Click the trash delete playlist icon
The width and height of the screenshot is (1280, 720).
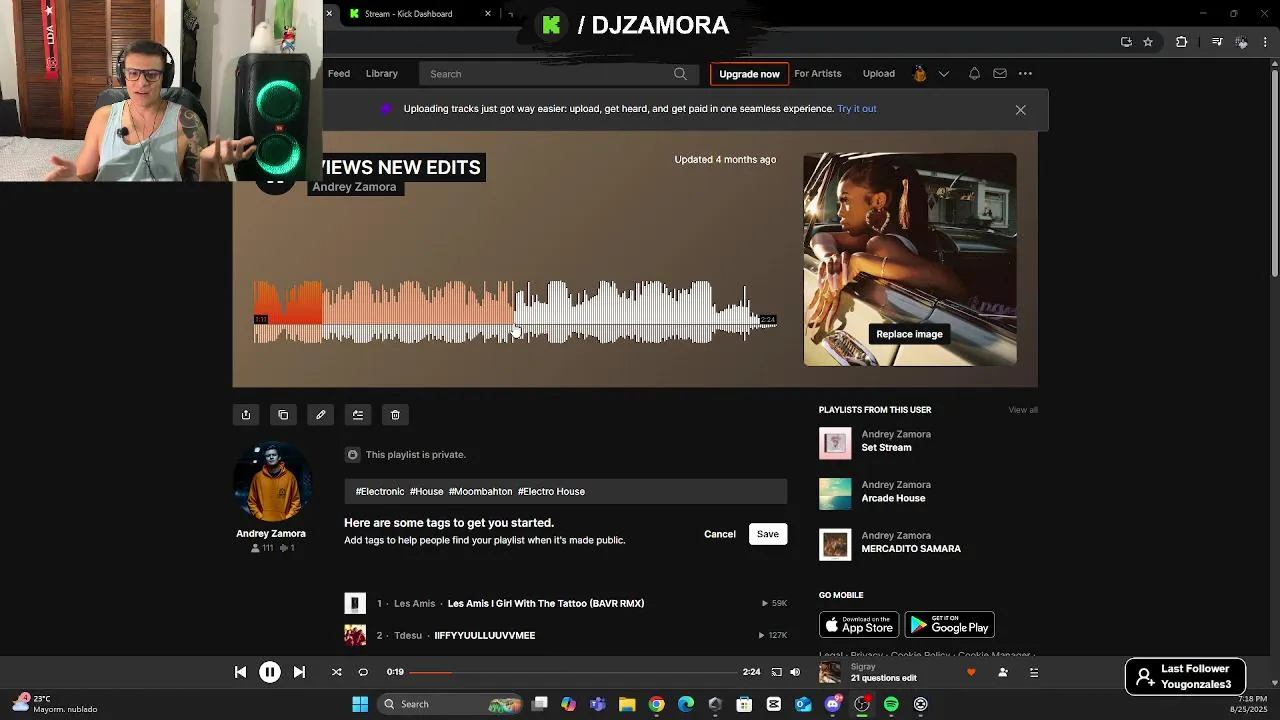coord(395,415)
